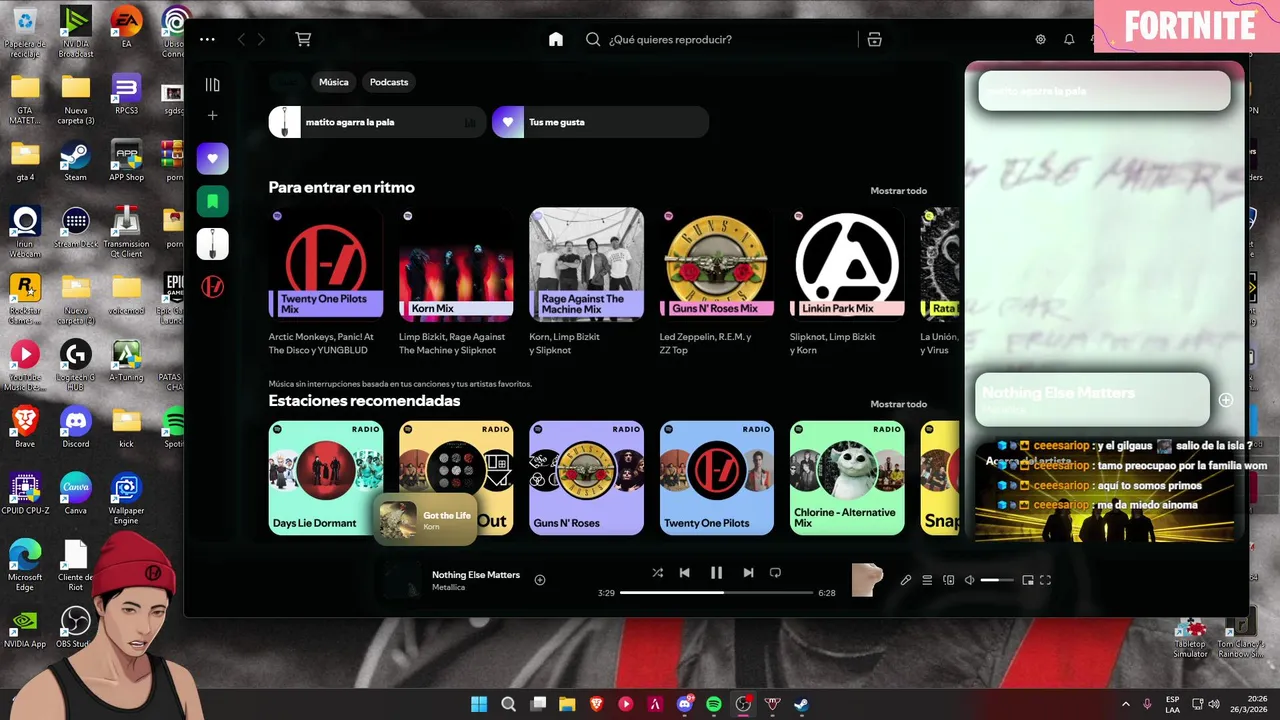Open RPCS3 desktop shortcut
This screenshot has width=1280, height=720.
(x=126, y=95)
